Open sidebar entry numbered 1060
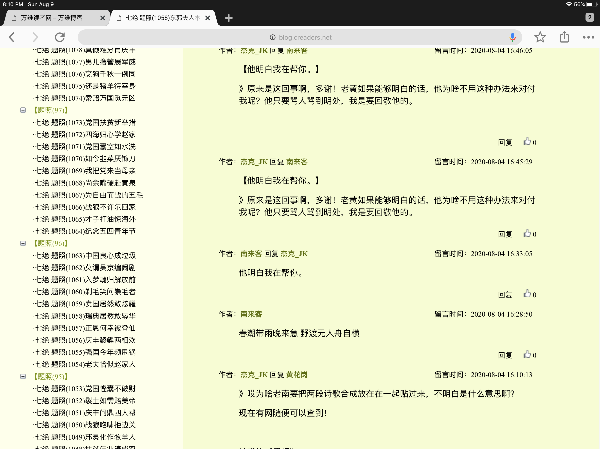The width and height of the screenshot is (600, 449). pyautogui.click(x=85, y=292)
